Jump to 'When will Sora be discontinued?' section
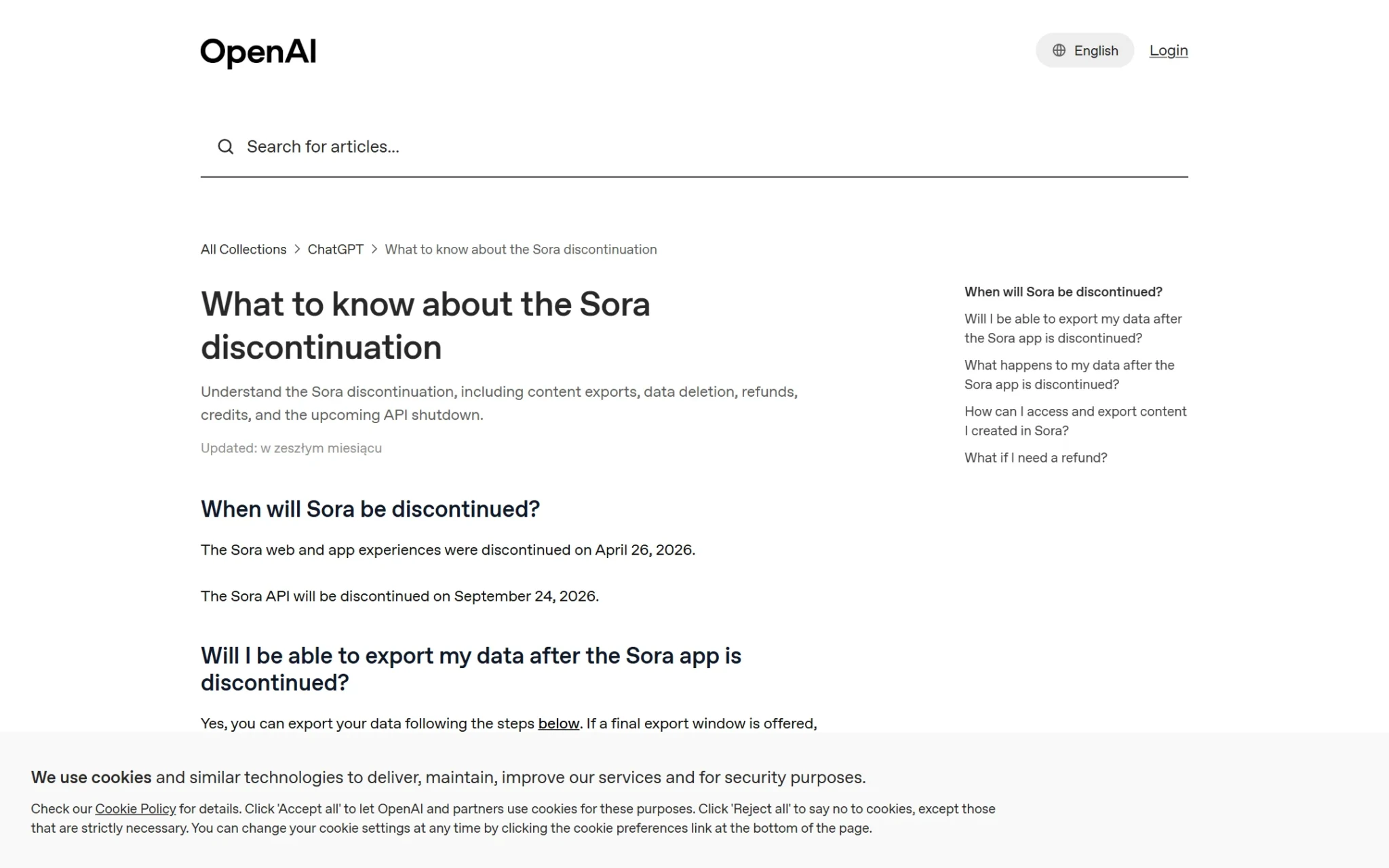The height and width of the screenshot is (868, 1389). 1063,292
